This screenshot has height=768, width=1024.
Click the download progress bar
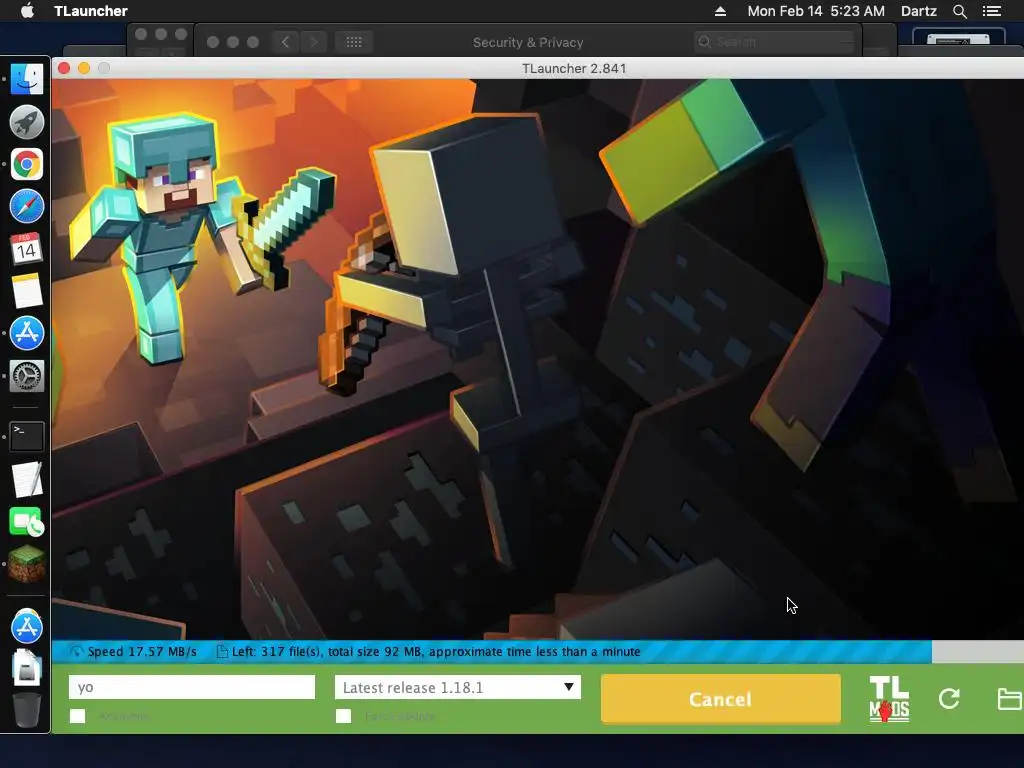(537, 652)
